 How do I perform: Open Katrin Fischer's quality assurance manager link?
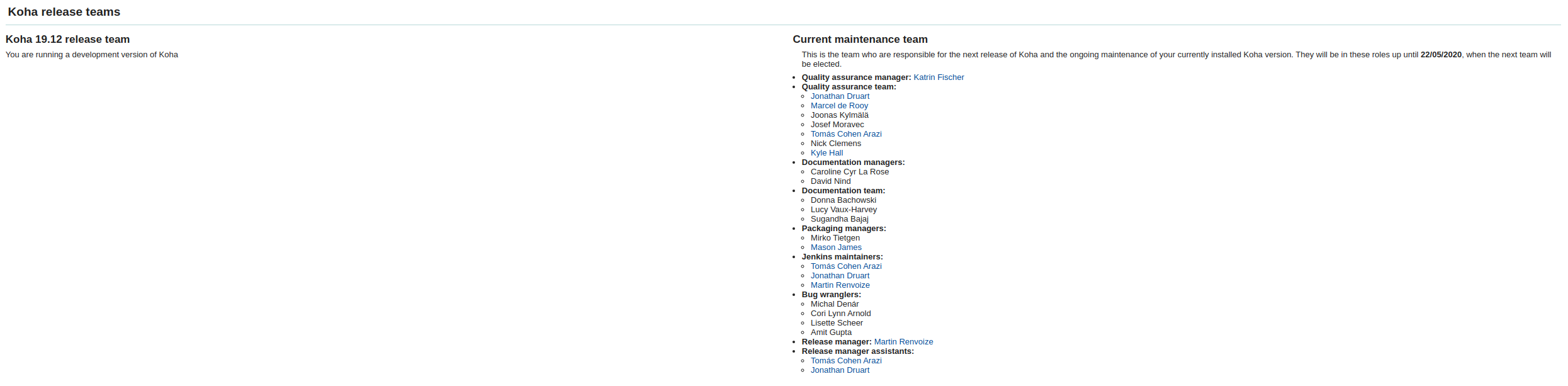[x=938, y=77]
